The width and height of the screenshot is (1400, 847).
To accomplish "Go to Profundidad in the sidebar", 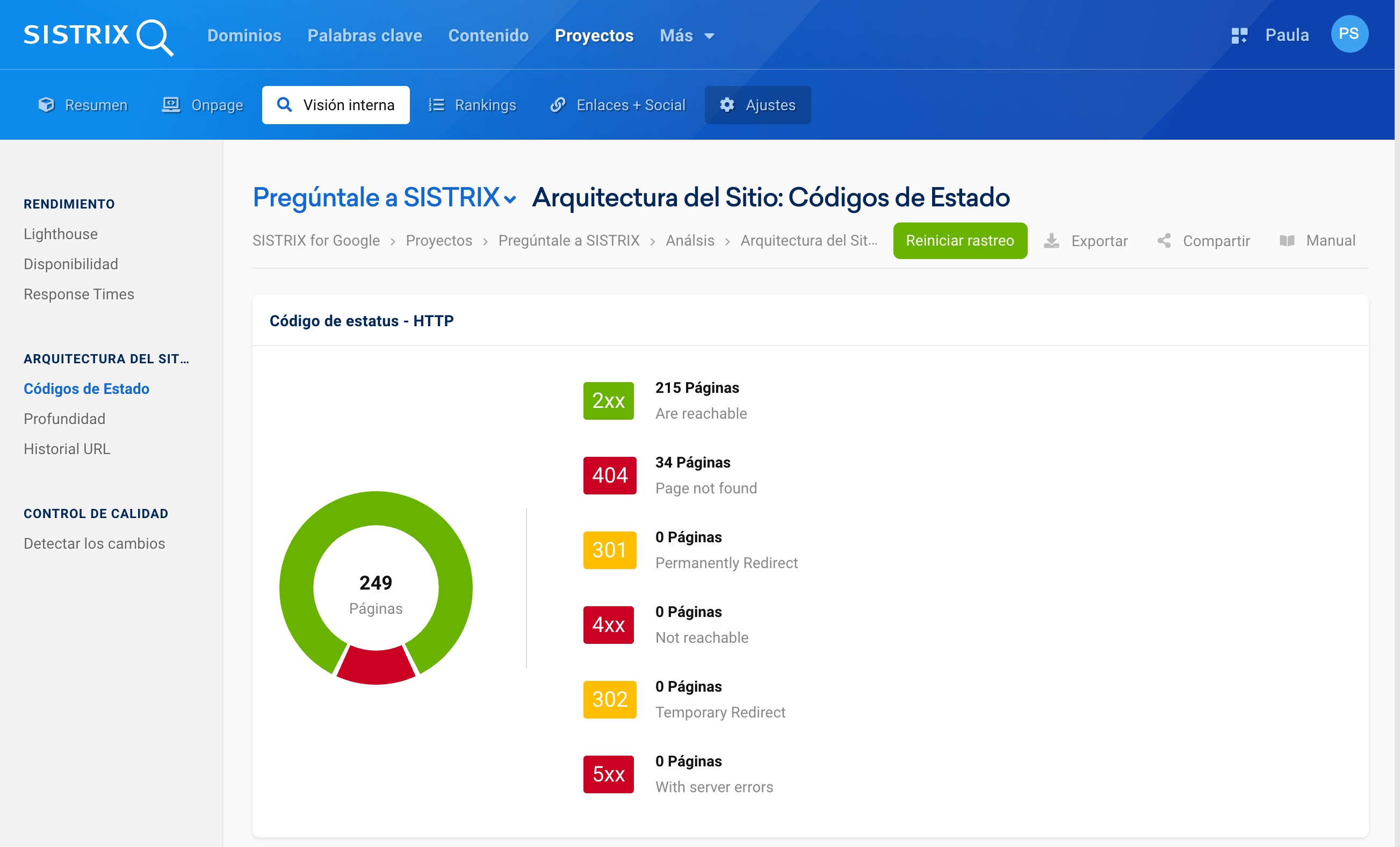I will (x=64, y=419).
